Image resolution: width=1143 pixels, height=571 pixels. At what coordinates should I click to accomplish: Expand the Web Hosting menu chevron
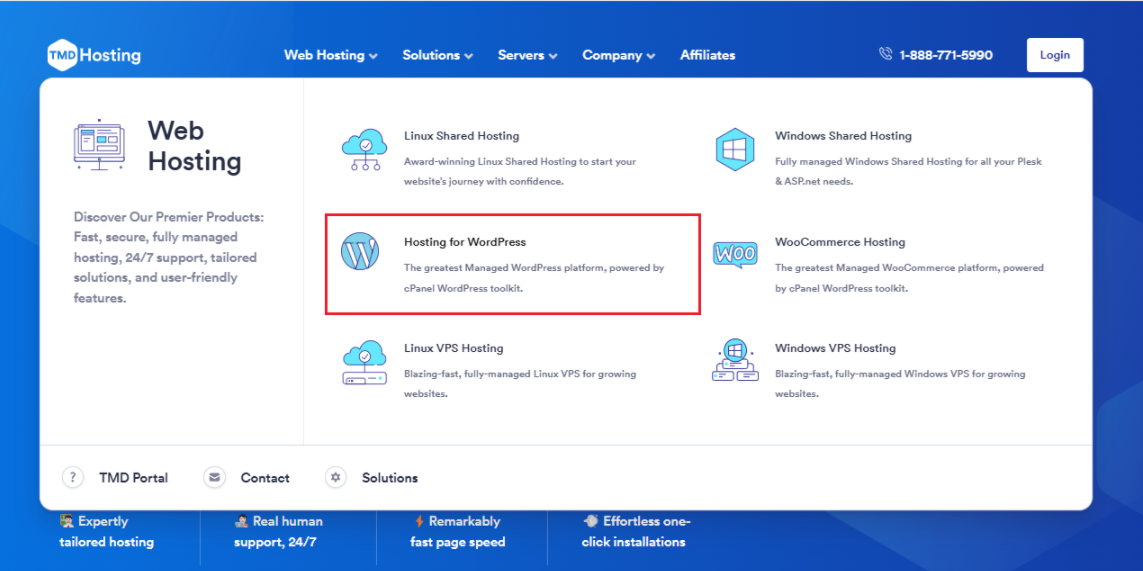pyautogui.click(x=373, y=56)
